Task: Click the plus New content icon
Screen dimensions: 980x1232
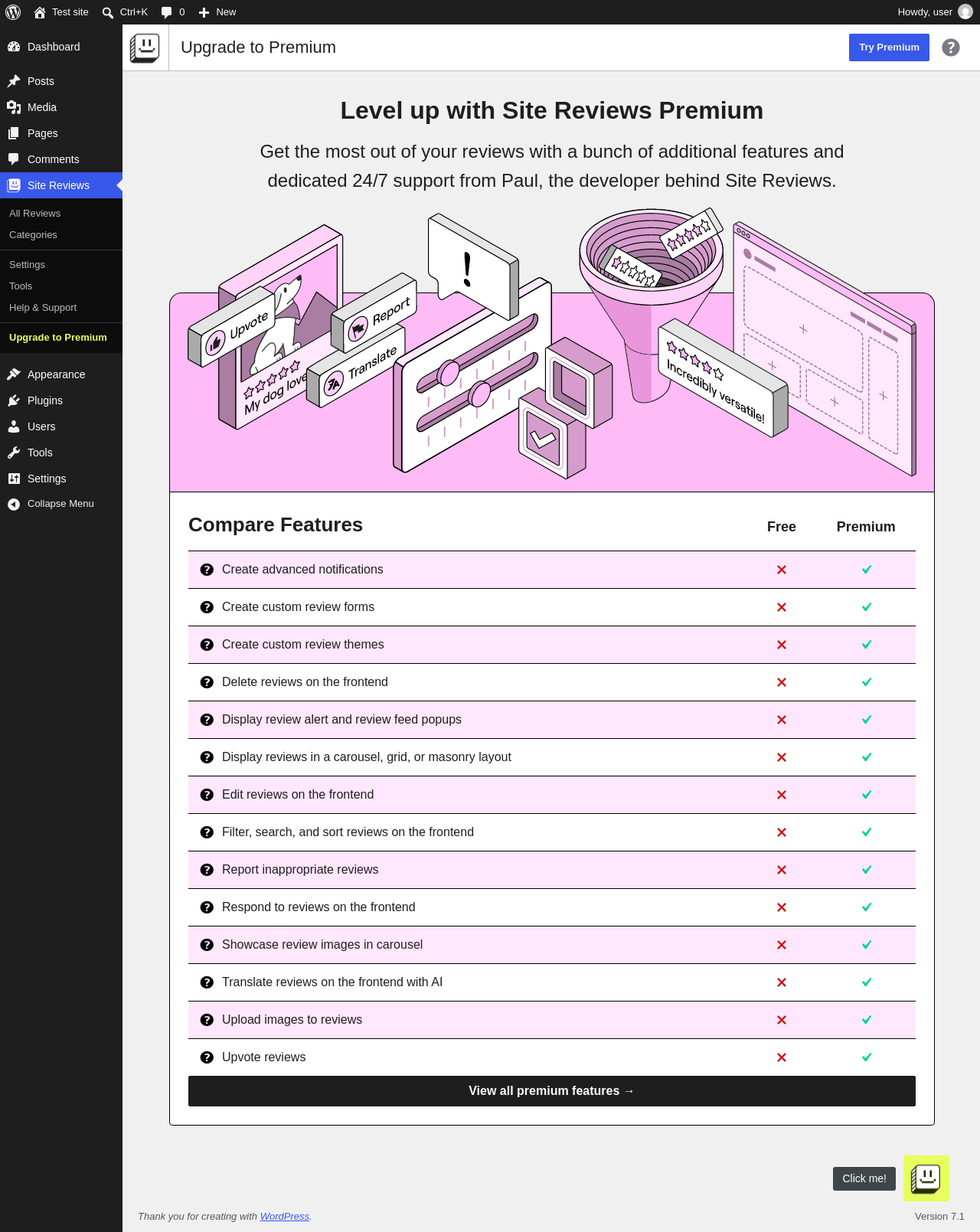Action: pos(204,12)
